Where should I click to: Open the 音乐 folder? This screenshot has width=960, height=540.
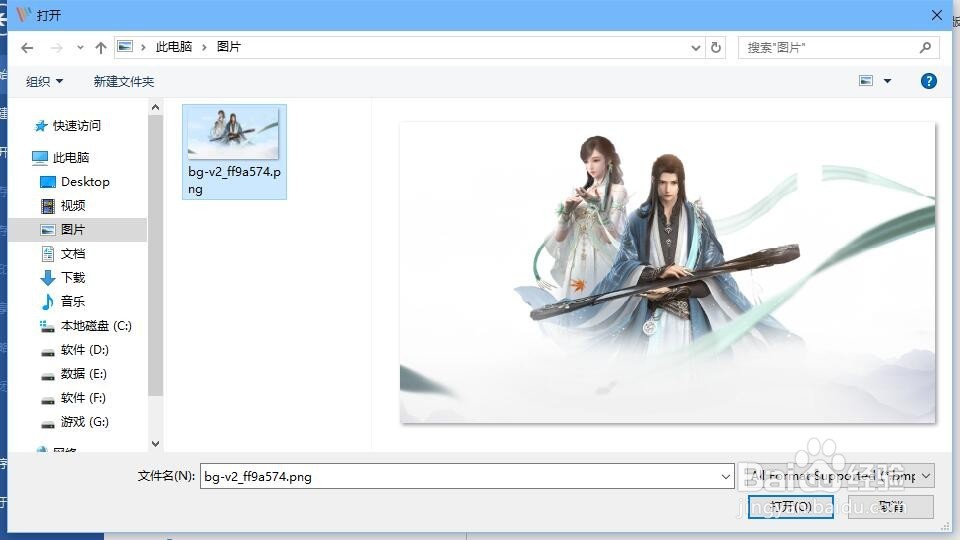pos(73,301)
